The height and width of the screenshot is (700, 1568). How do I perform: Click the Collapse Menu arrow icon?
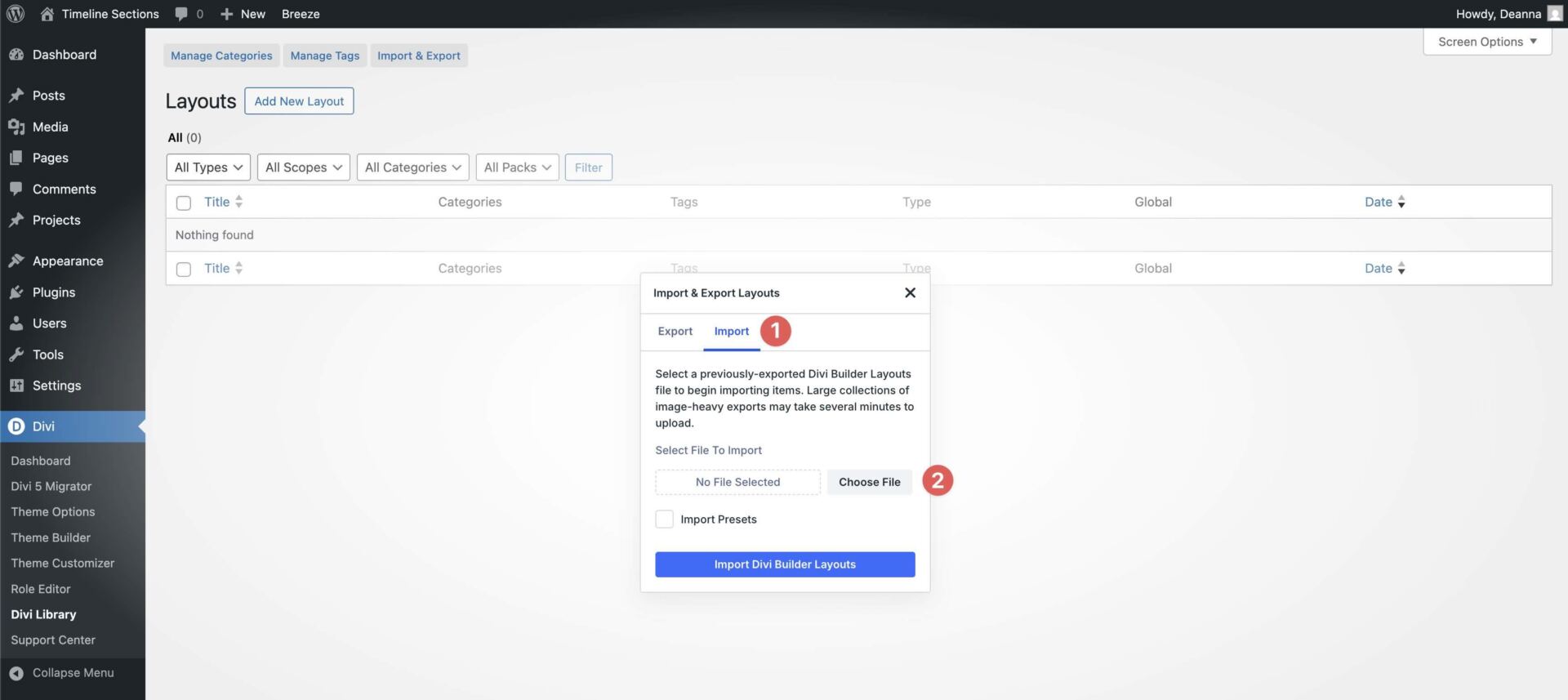(x=16, y=673)
